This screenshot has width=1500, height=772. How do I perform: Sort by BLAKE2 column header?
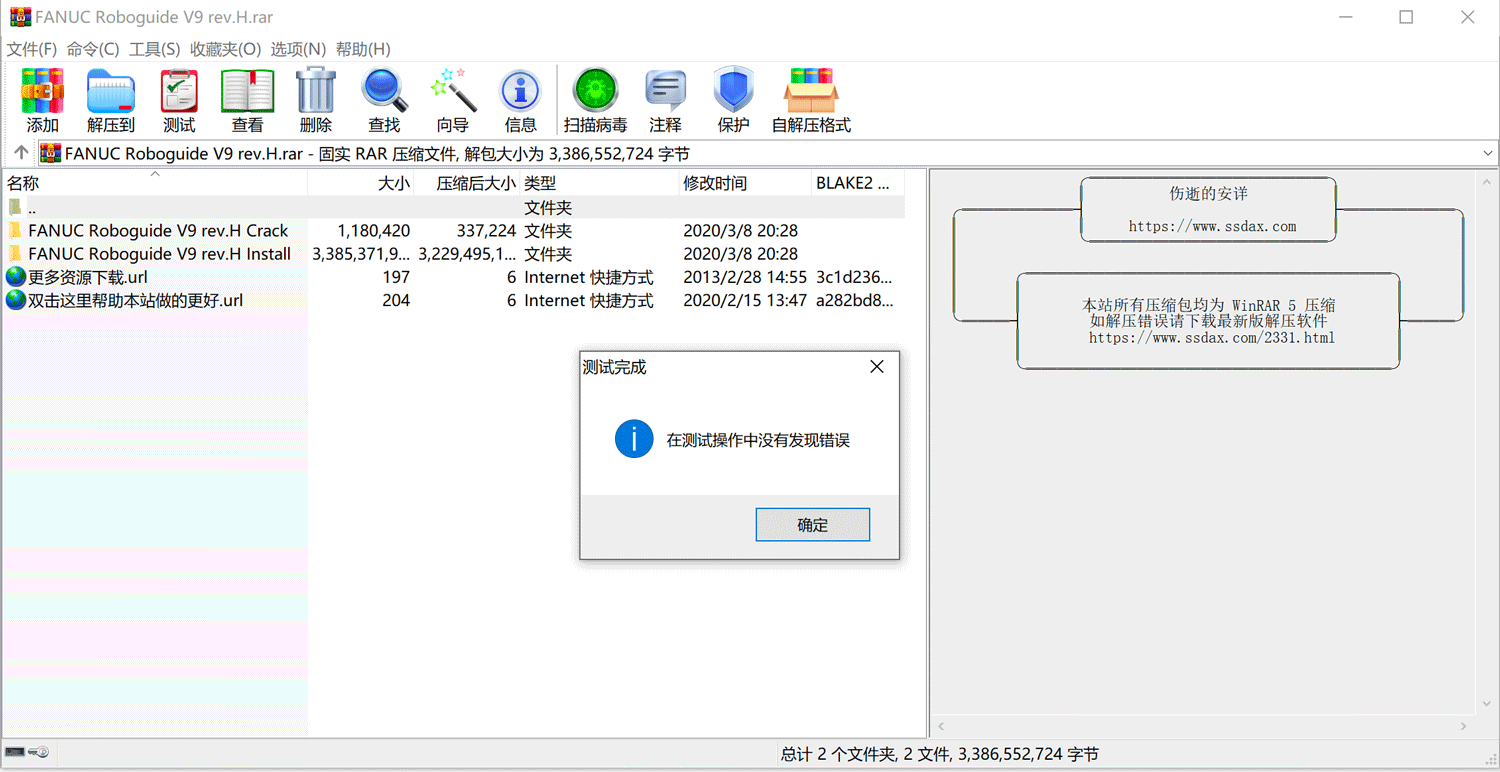coord(858,183)
